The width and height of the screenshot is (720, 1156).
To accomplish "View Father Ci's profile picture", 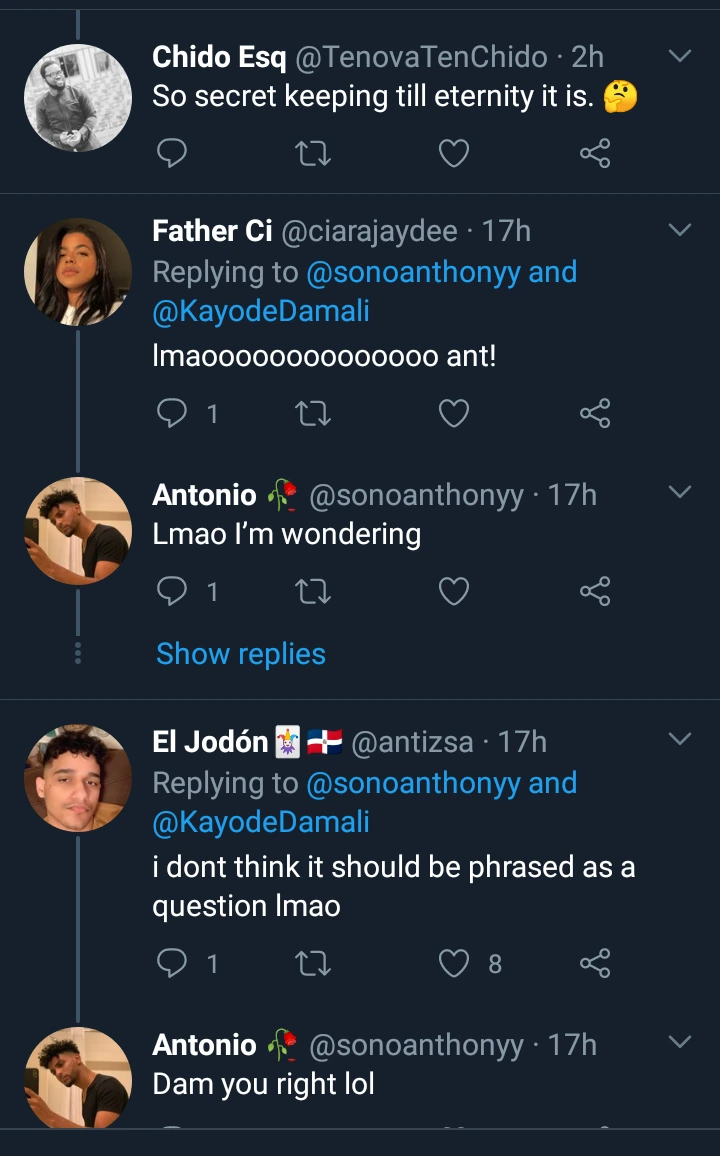I will coord(78,272).
